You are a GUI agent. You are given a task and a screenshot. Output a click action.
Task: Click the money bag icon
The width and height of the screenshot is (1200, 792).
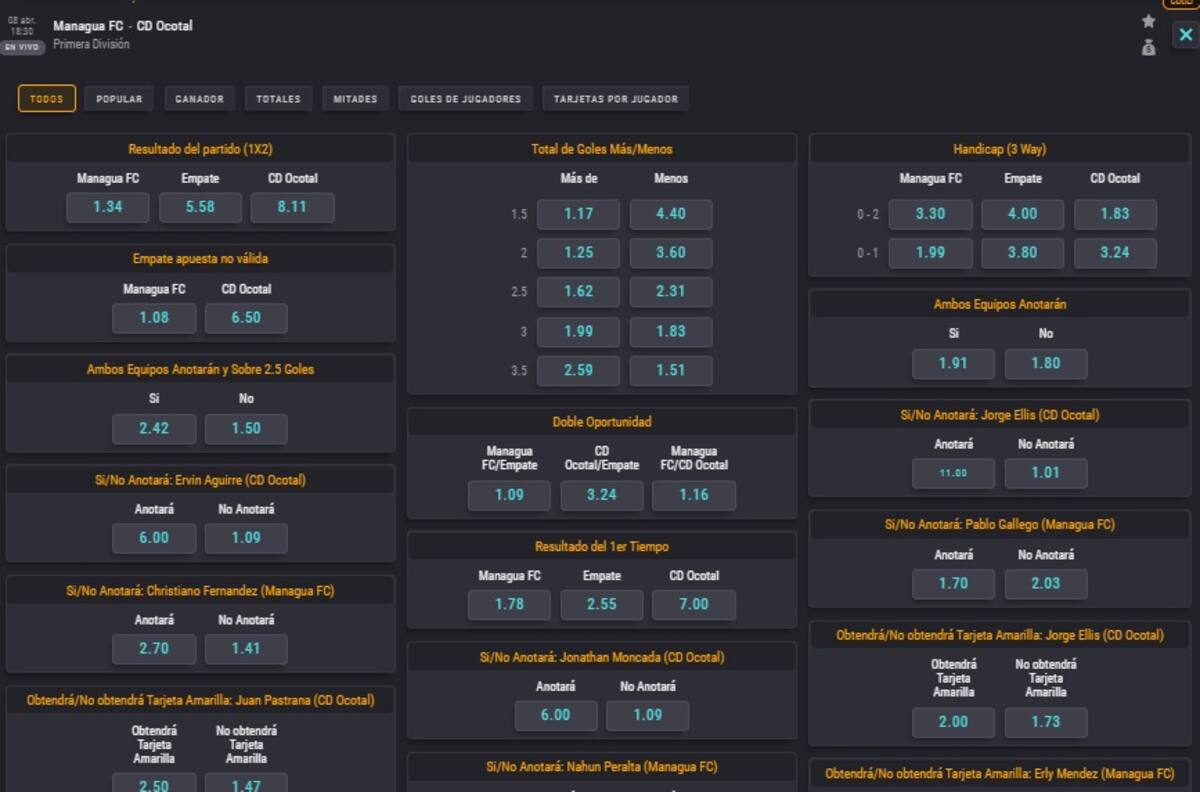coord(1148,47)
